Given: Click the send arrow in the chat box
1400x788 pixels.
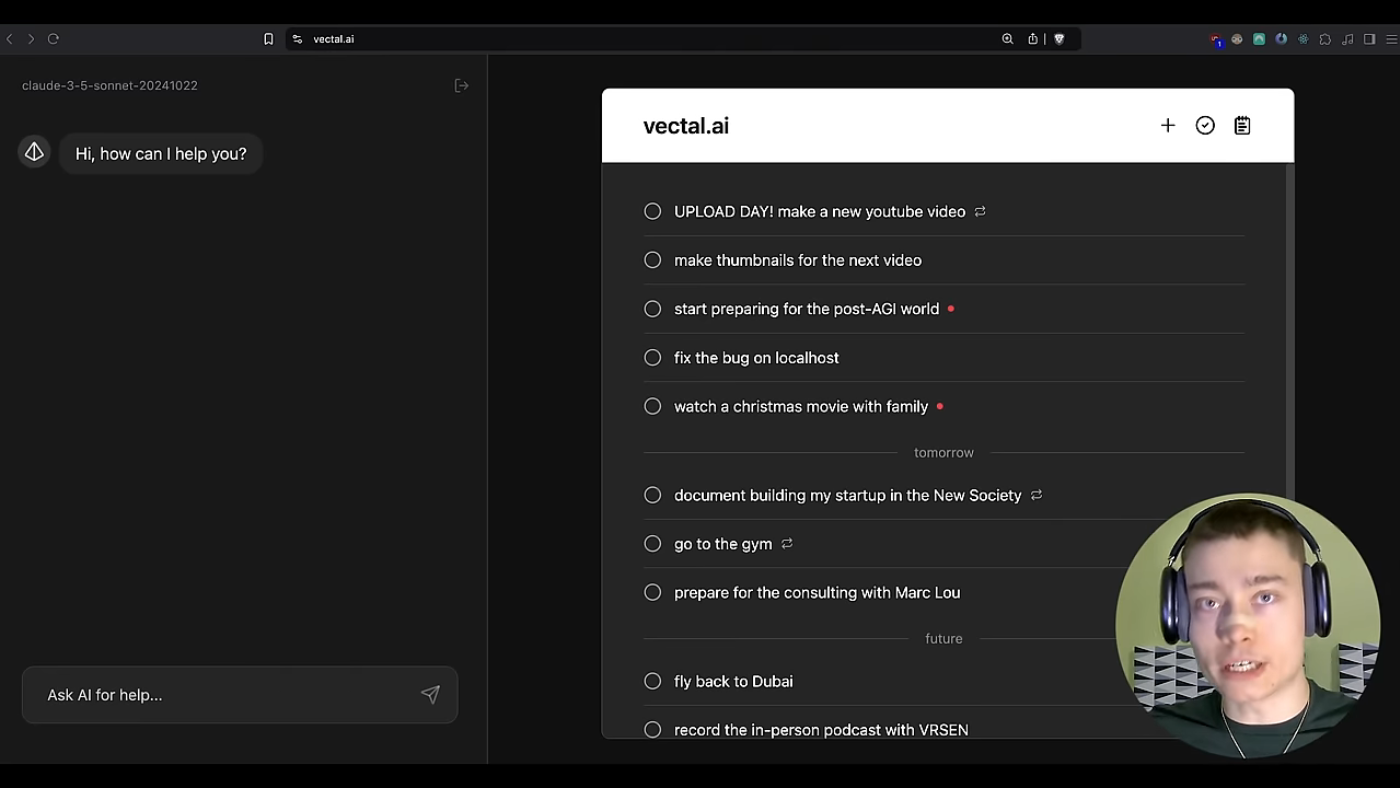Looking at the screenshot, I should click(x=430, y=694).
